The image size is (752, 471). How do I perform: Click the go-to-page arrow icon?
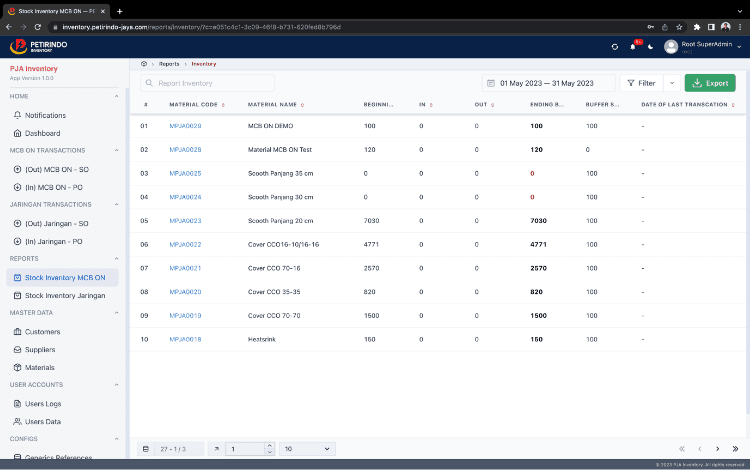pyautogui.click(x=217, y=449)
